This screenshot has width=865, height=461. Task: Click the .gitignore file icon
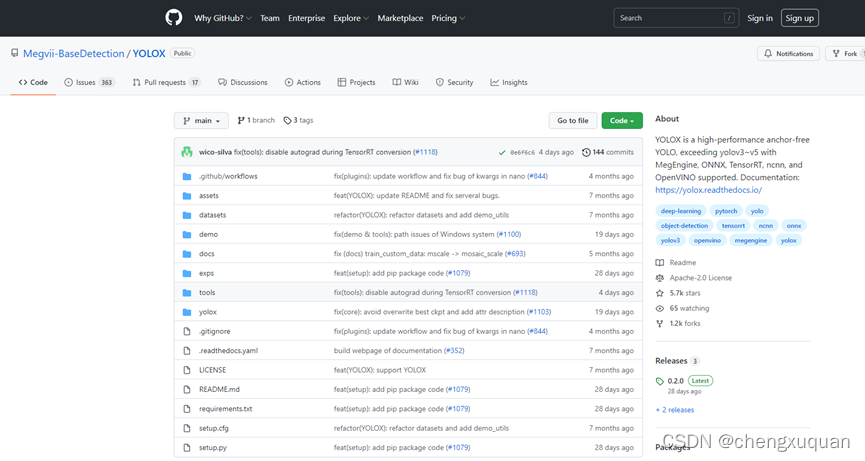(x=187, y=331)
